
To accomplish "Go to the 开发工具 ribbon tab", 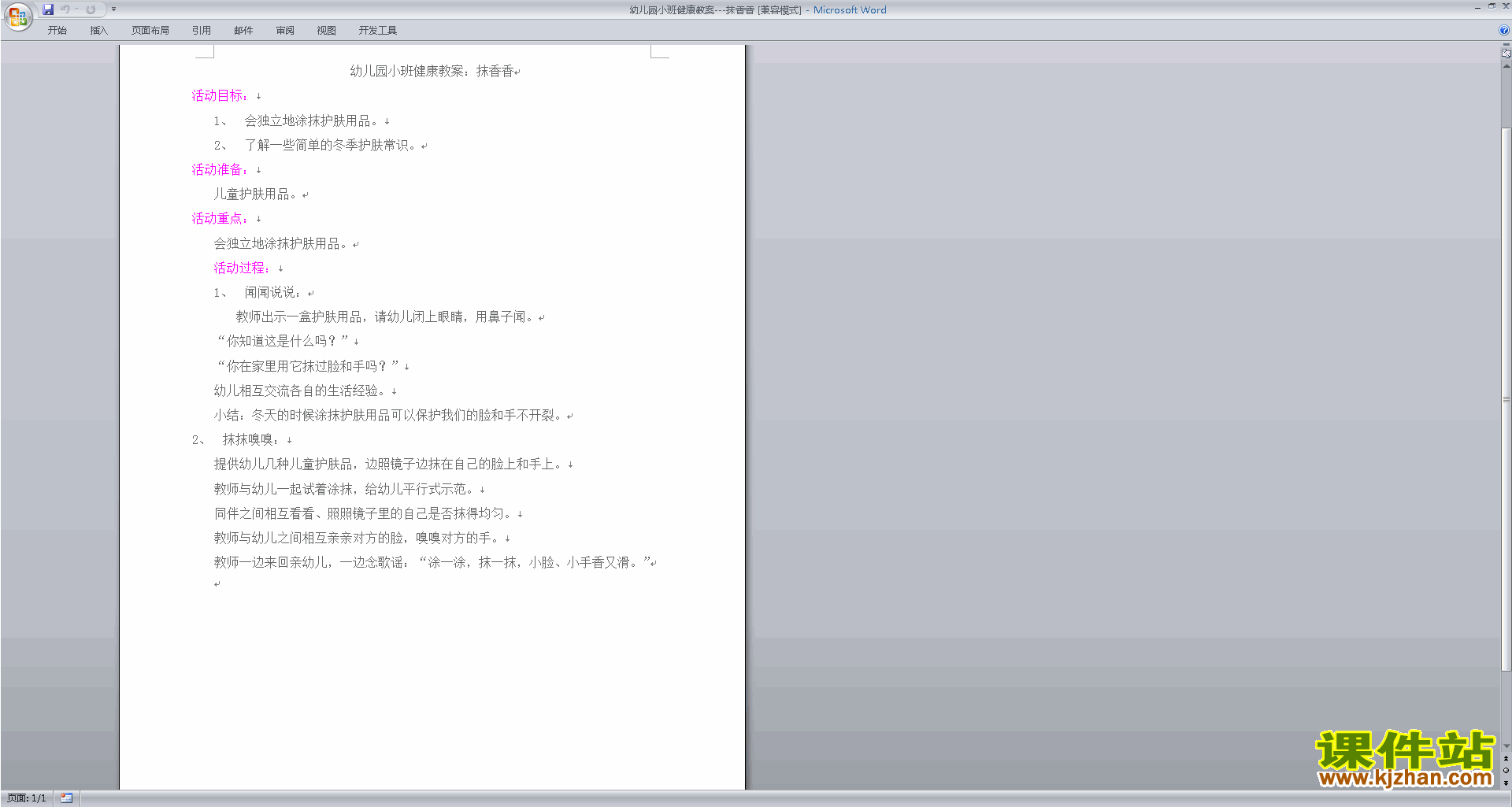I will click(377, 31).
